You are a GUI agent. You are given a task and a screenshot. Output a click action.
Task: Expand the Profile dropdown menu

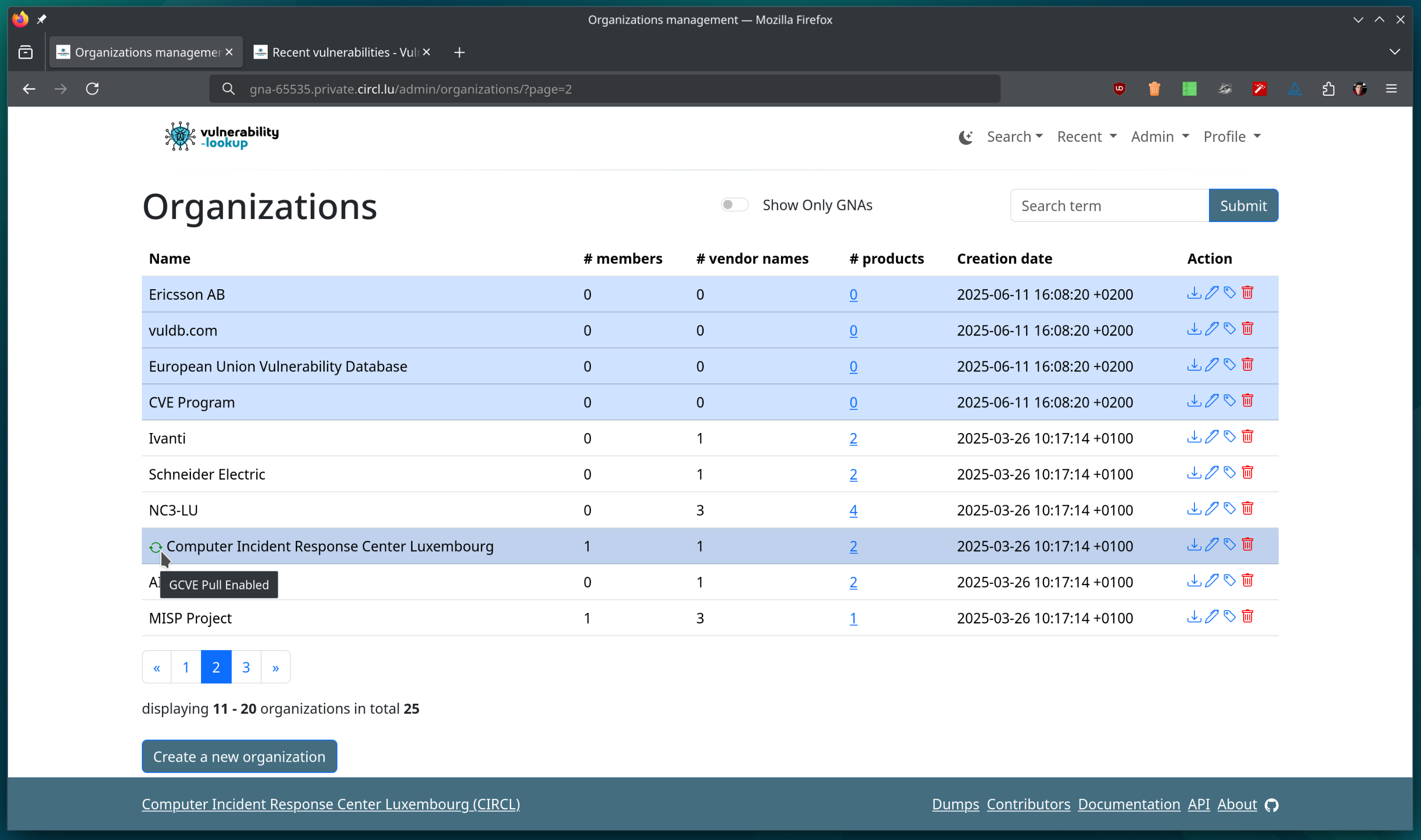click(1232, 137)
